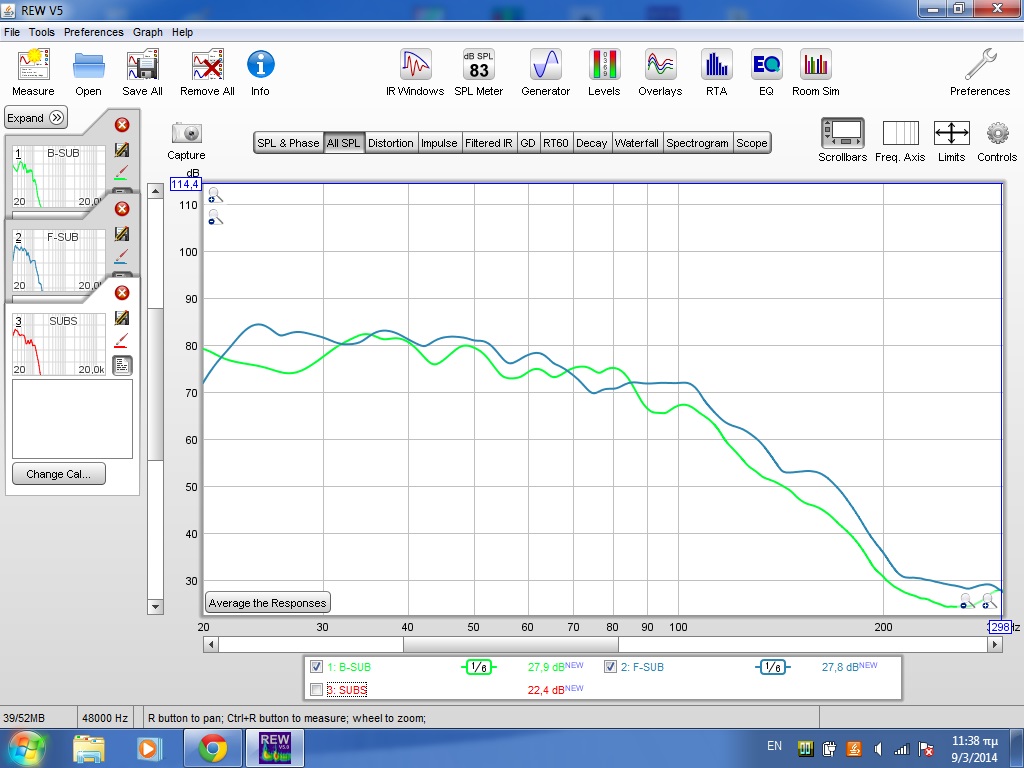1024x768 pixels.
Task: View the RT60 tab
Action: click(556, 143)
